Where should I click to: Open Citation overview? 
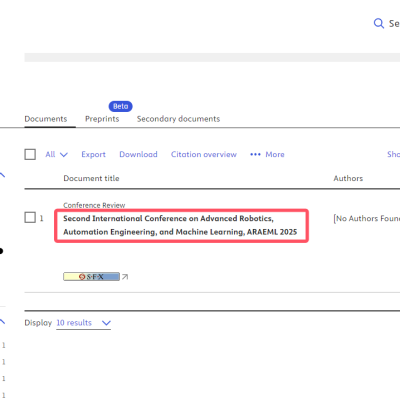coord(204,154)
